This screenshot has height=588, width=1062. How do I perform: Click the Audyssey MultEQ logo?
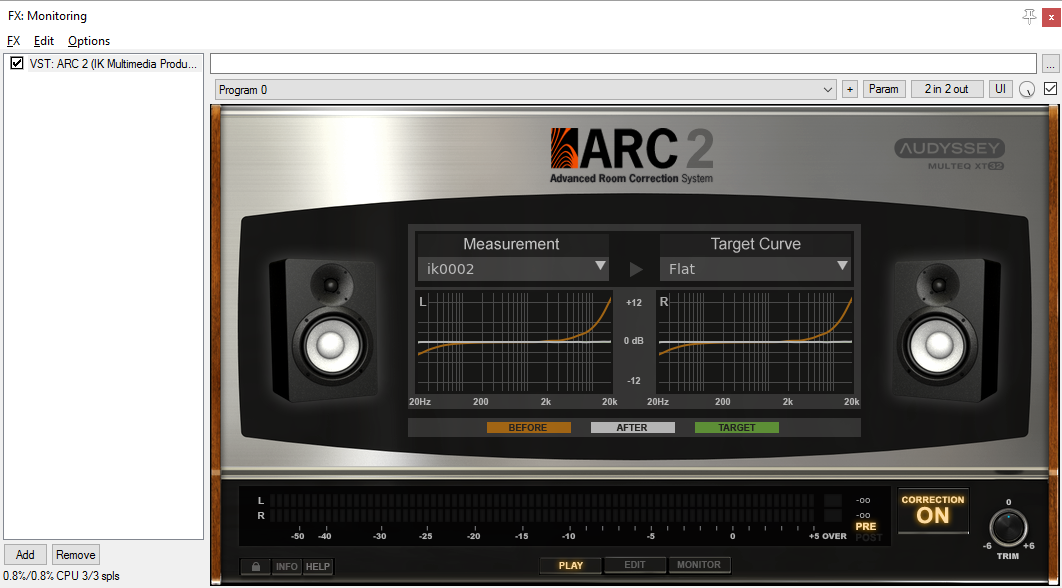(949, 154)
